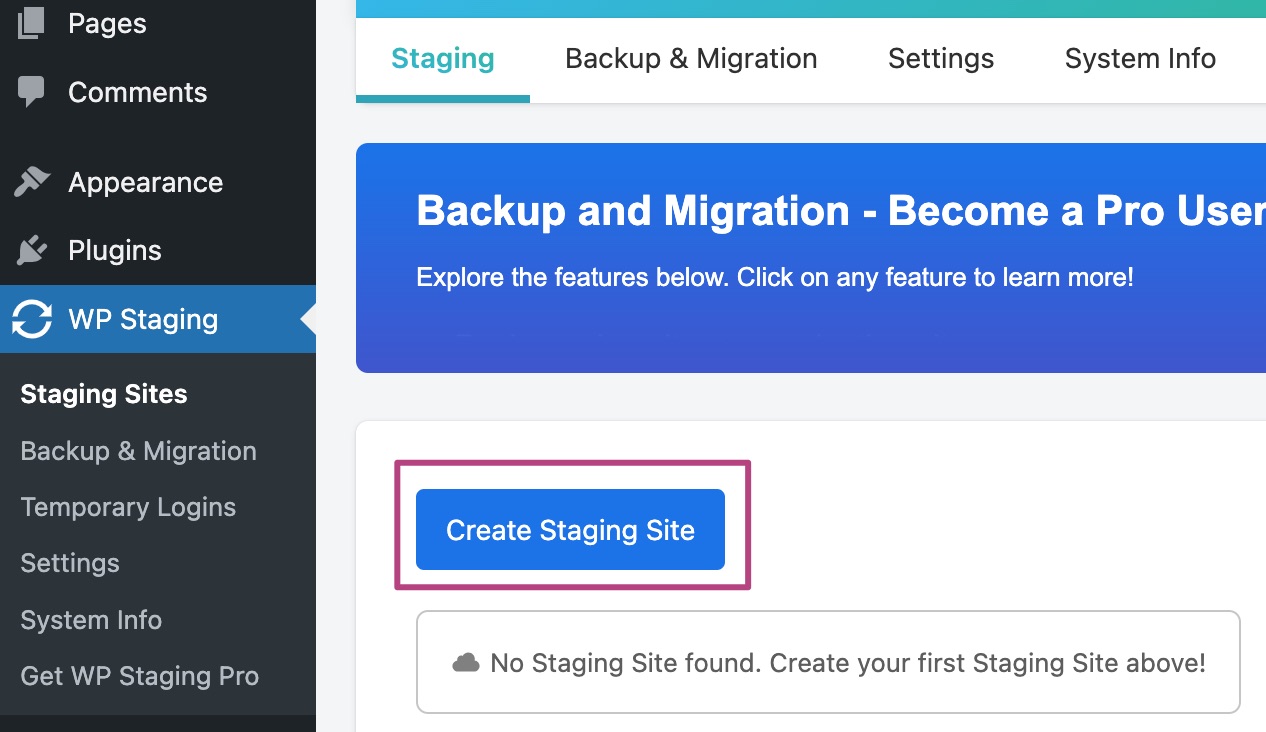Click the Pages icon in sidebar
The image size is (1266, 732).
(31, 23)
